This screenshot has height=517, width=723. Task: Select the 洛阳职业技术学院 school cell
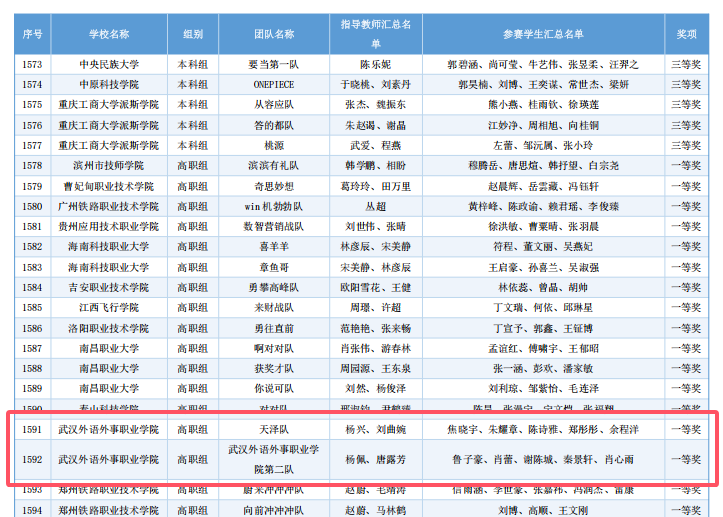point(108,328)
